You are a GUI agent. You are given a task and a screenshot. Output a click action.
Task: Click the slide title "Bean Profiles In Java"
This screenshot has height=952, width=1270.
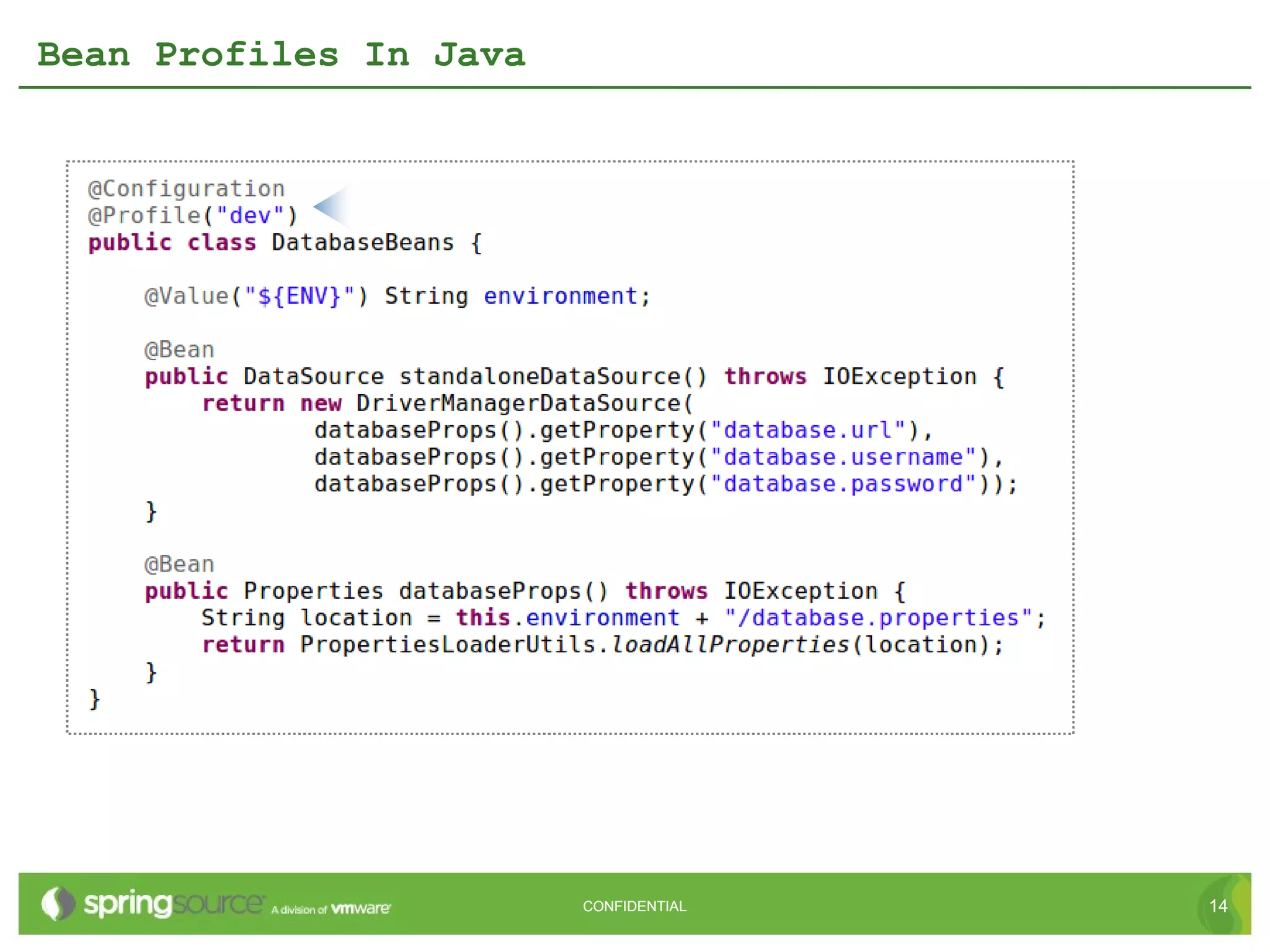click(x=281, y=55)
